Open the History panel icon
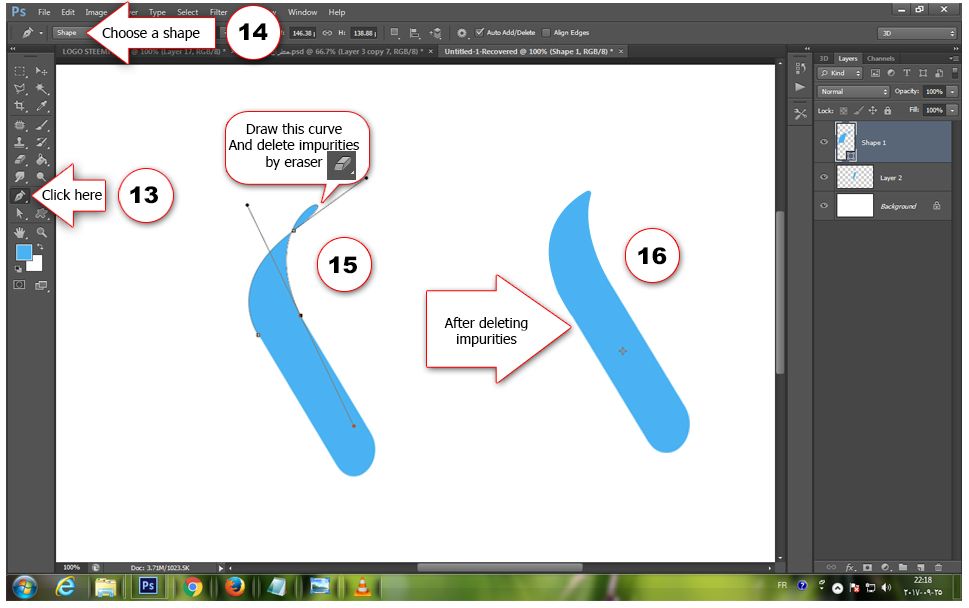The width and height of the screenshot is (969, 608). click(800, 68)
